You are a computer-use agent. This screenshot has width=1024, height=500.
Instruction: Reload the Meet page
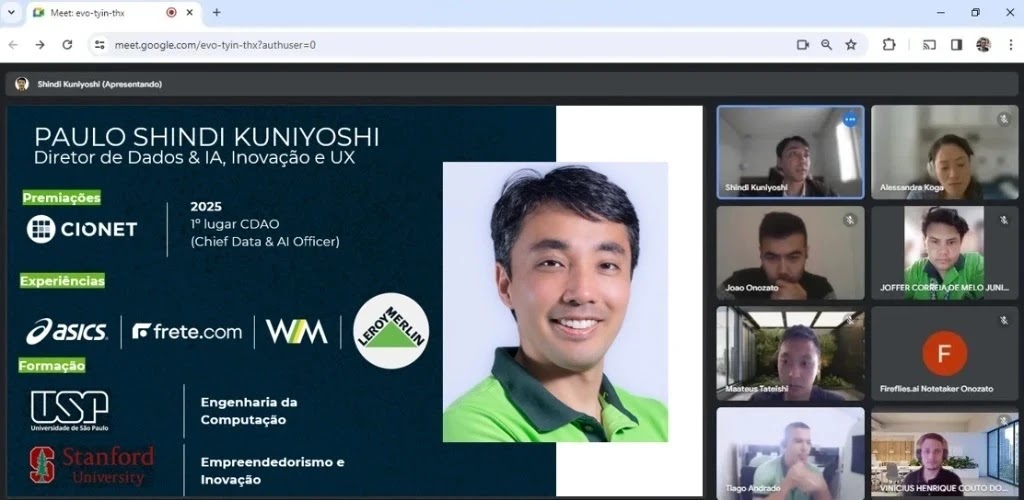(x=67, y=45)
